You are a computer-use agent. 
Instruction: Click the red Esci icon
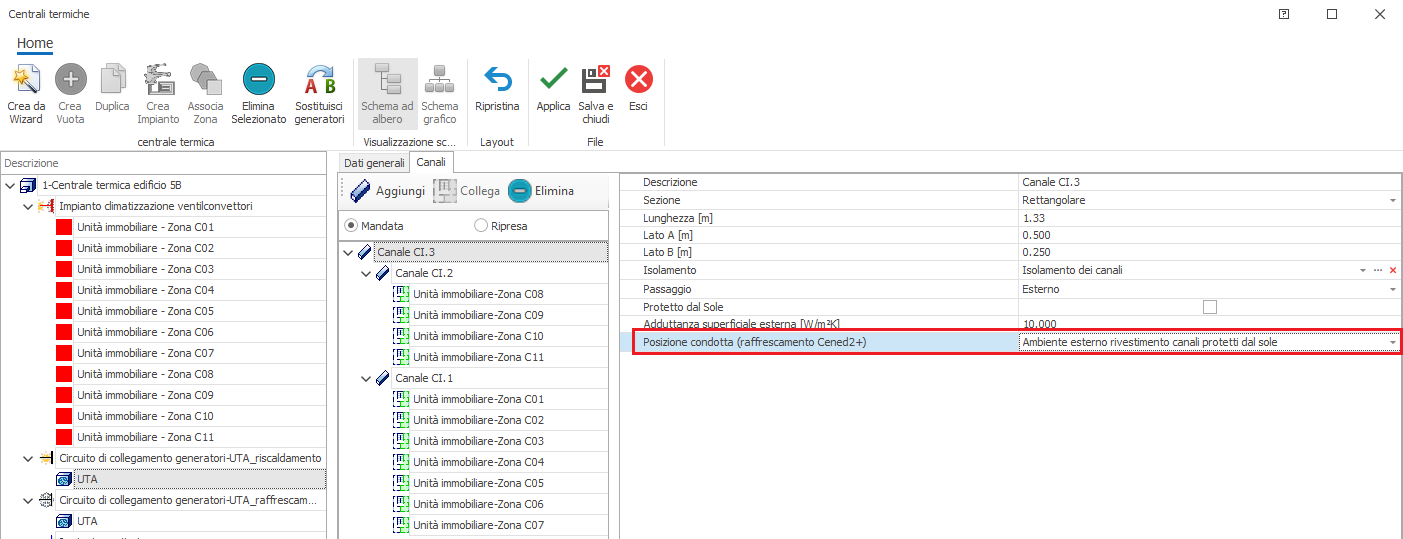click(638, 80)
